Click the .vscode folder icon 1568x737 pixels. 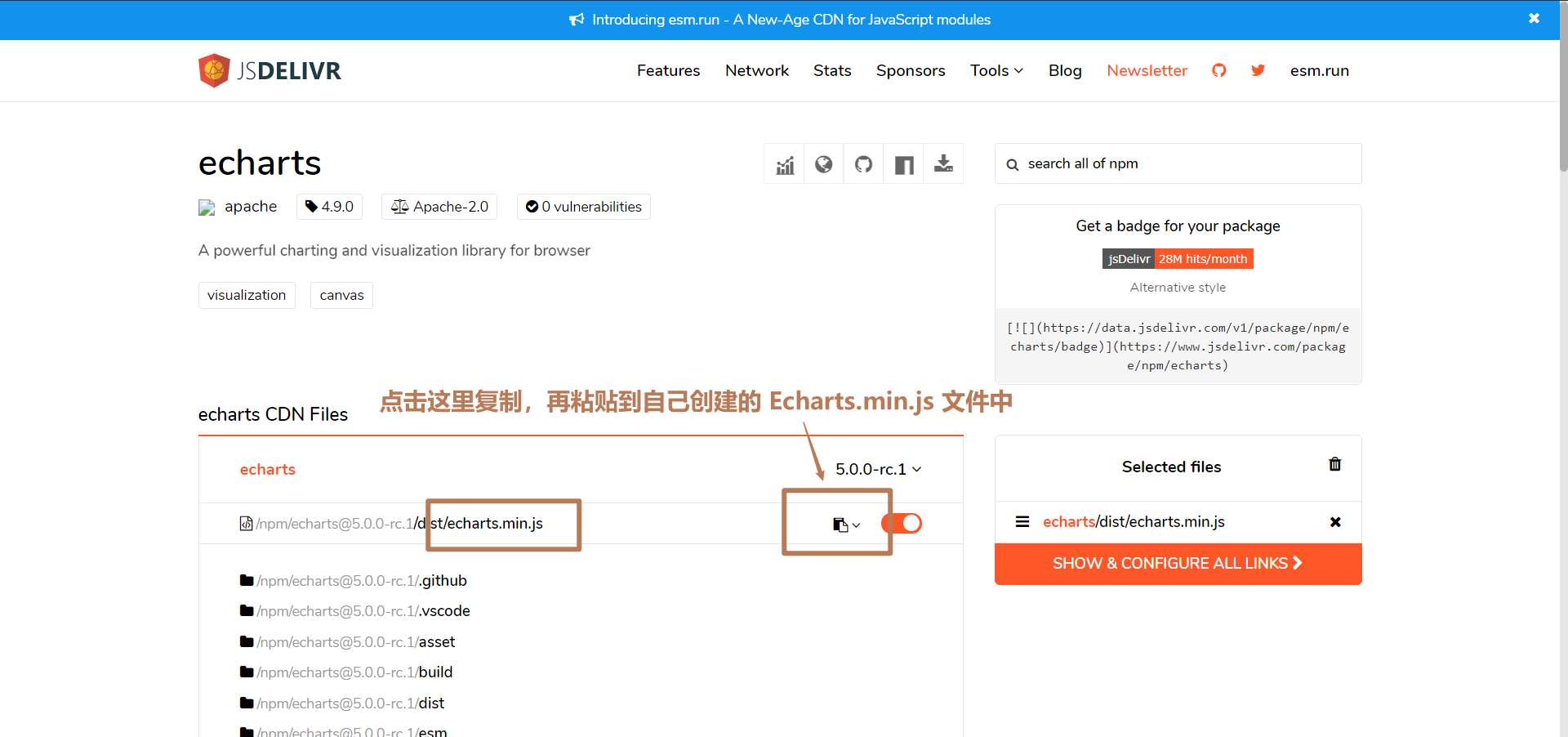tap(247, 610)
